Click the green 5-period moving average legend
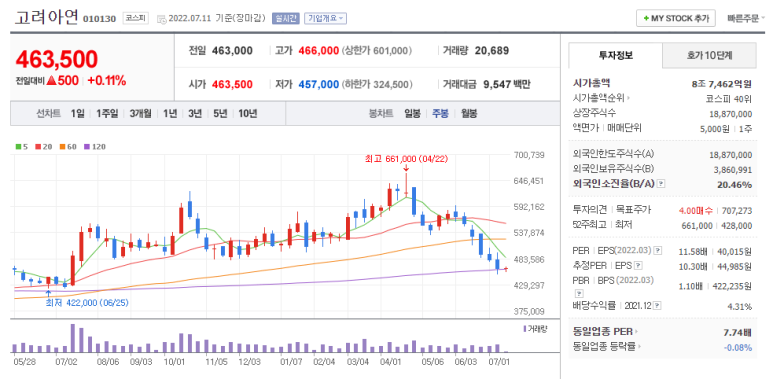This screenshot has height=379, width=773. pyautogui.click(x=22, y=146)
